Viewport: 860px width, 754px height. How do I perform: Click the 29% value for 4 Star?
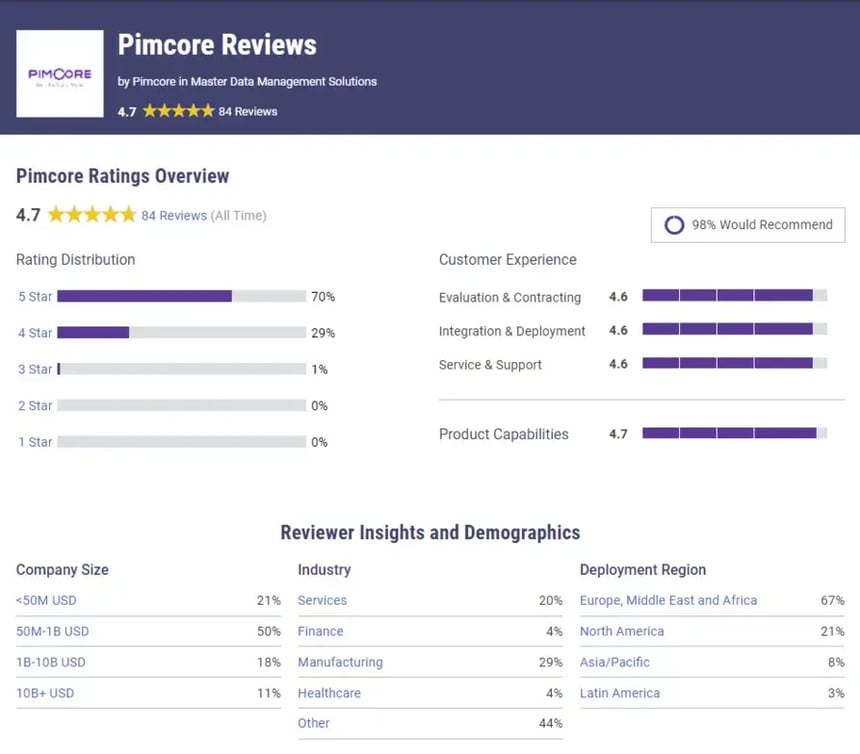pyautogui.click(x=323, y=333)
